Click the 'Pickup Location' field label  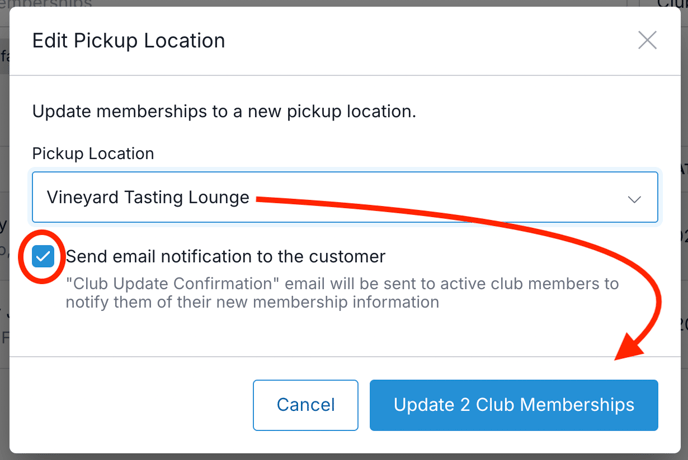point(93,154)
